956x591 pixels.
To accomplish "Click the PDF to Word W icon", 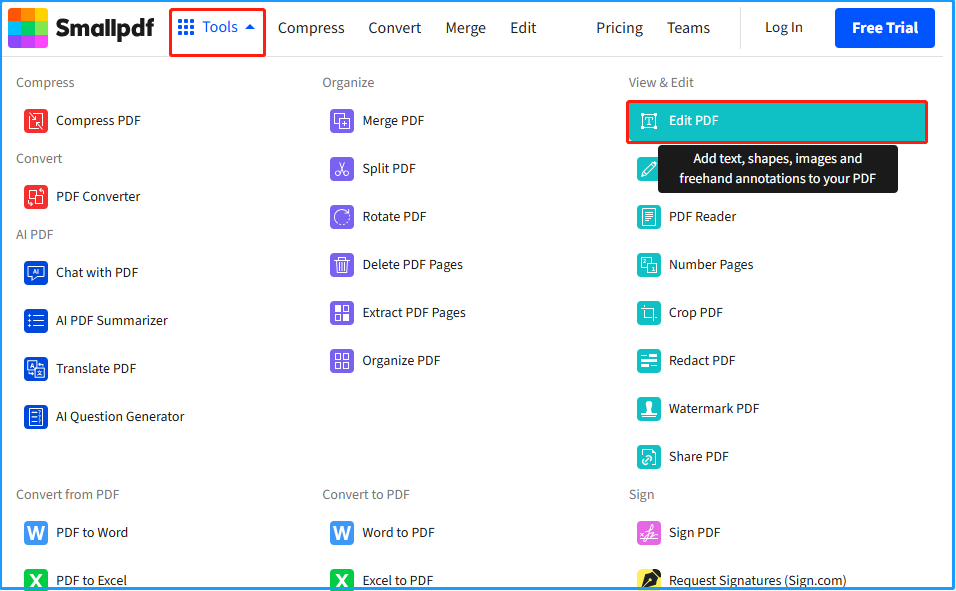I will 36,532.
